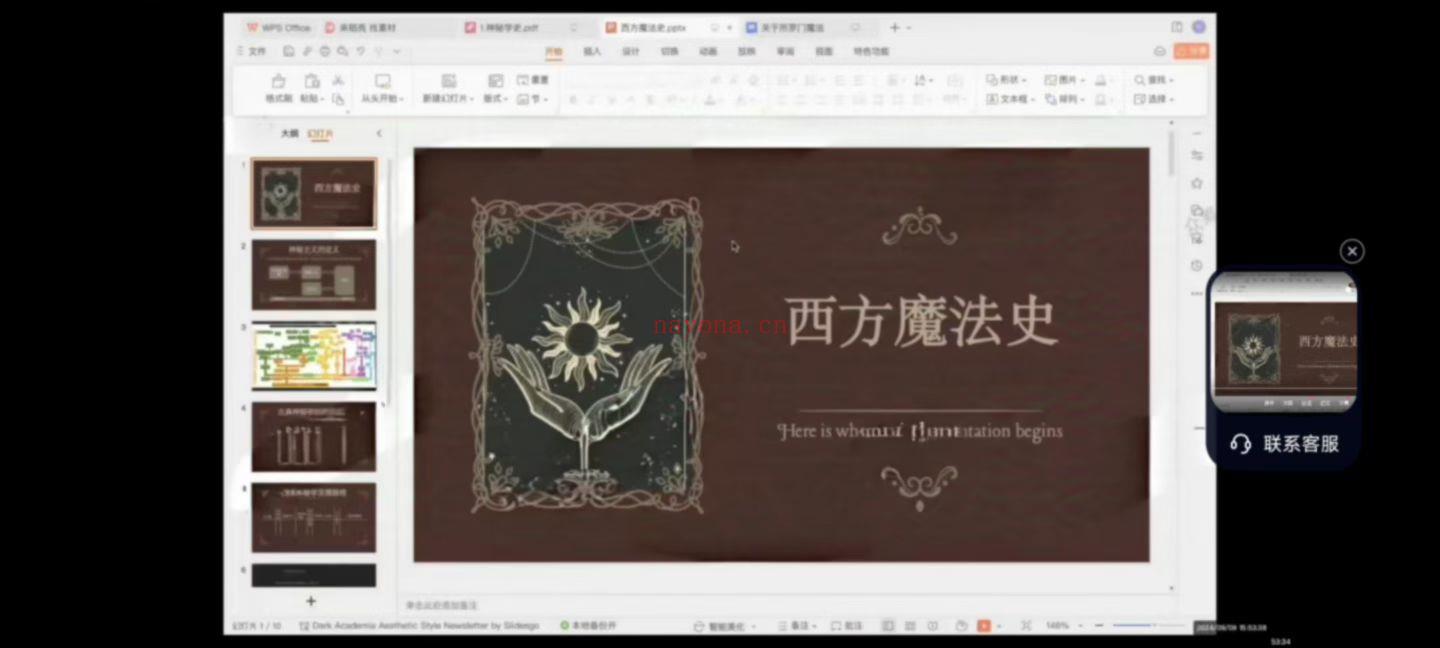This screenshot has width=1440, height=648.
Task: Switch to the 1.神秘学史.pdf document tab
Action: coord(522,27)
